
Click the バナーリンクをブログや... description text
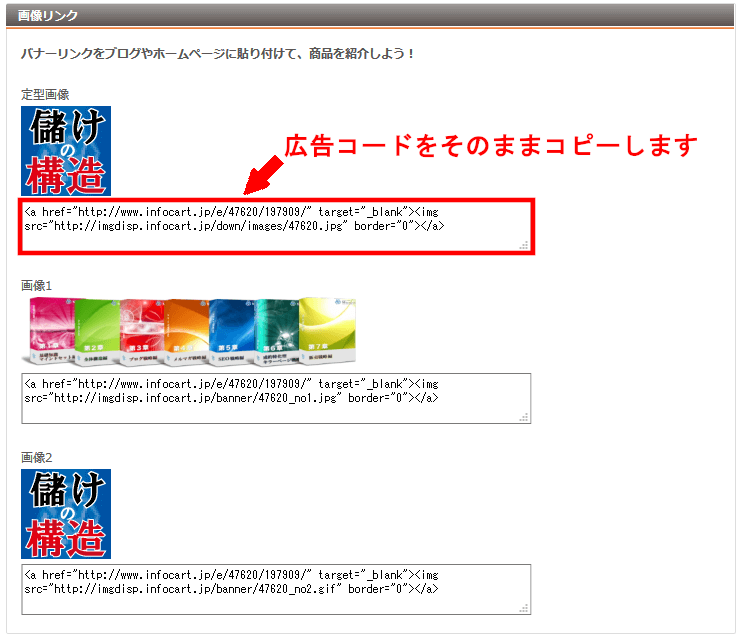tap(217, 54)
